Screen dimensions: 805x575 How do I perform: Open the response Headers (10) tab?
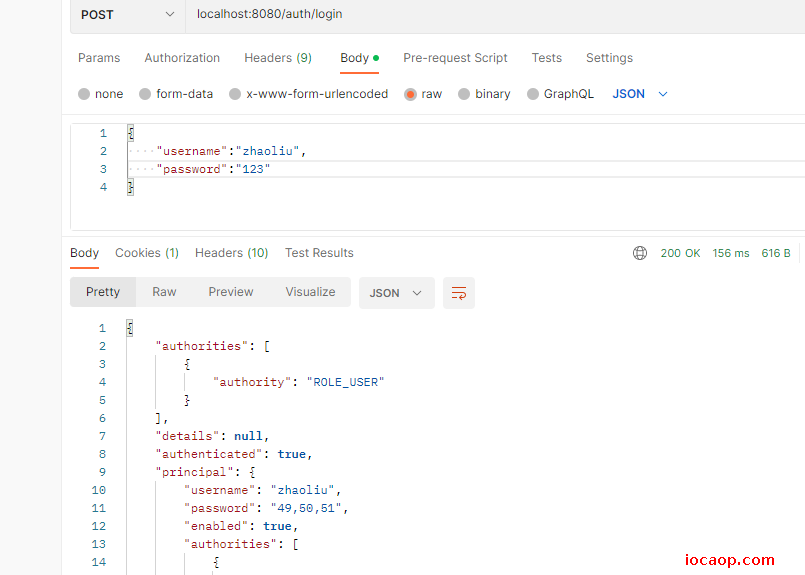(x=232, y=253)
